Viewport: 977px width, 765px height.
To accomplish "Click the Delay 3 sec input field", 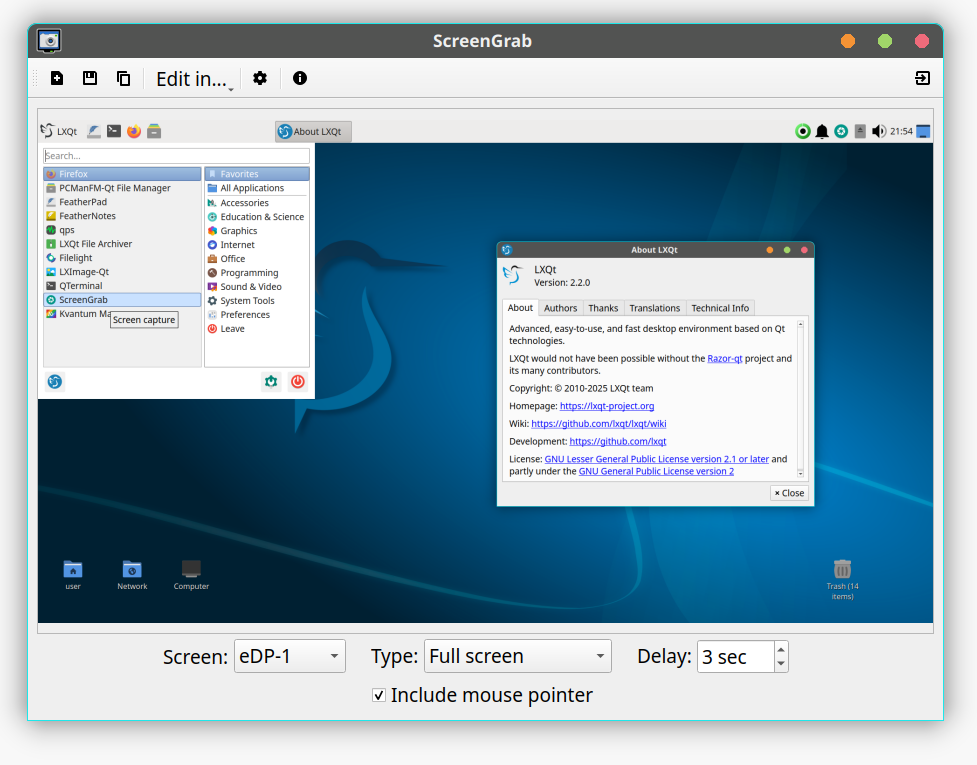I will [735, 656].
